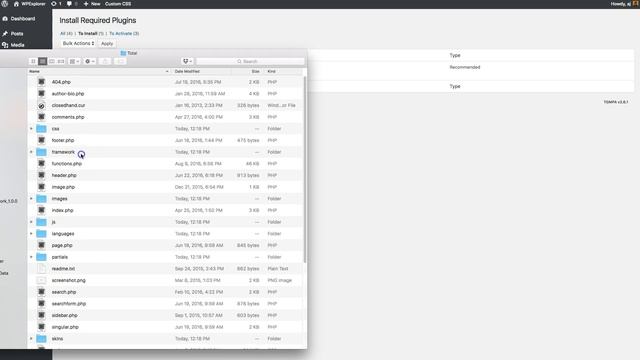Image resolution: width=640 pixels, height=360 pixels.
Task: Expand the skins folder
Action: tap(31, 338)
